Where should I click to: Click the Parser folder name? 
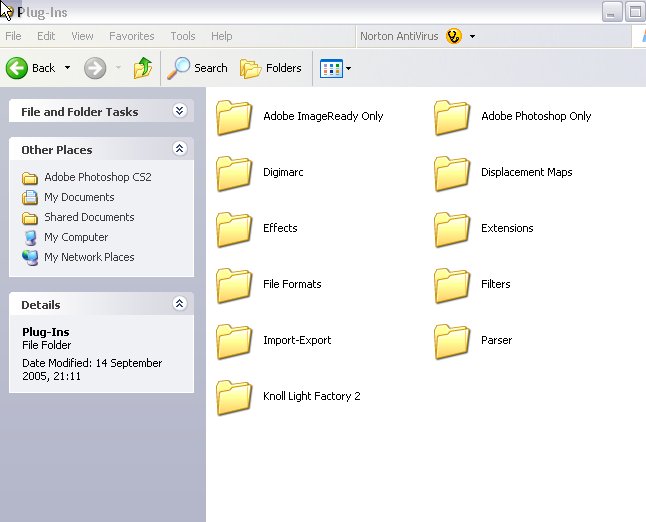(496, 340)
